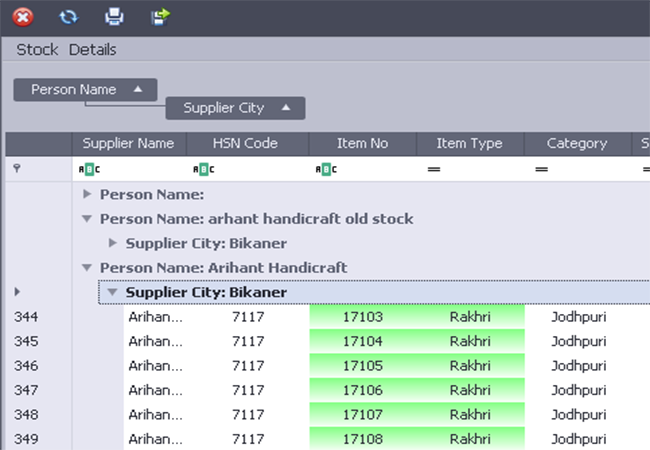The height and width of the screenshot is (450, 650).
Task: Click the refresh arrows icon
Action: point(68,17)
